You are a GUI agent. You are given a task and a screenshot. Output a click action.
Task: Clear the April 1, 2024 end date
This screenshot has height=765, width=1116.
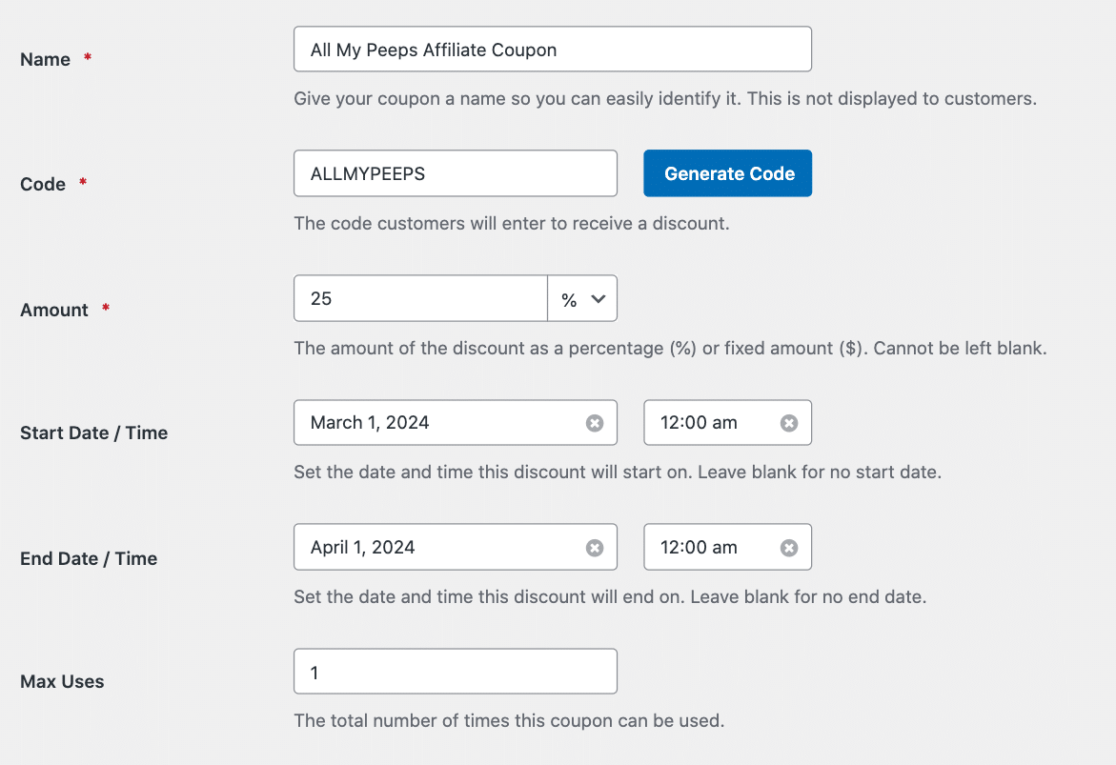pyautogui.click(x=595, y=548)
